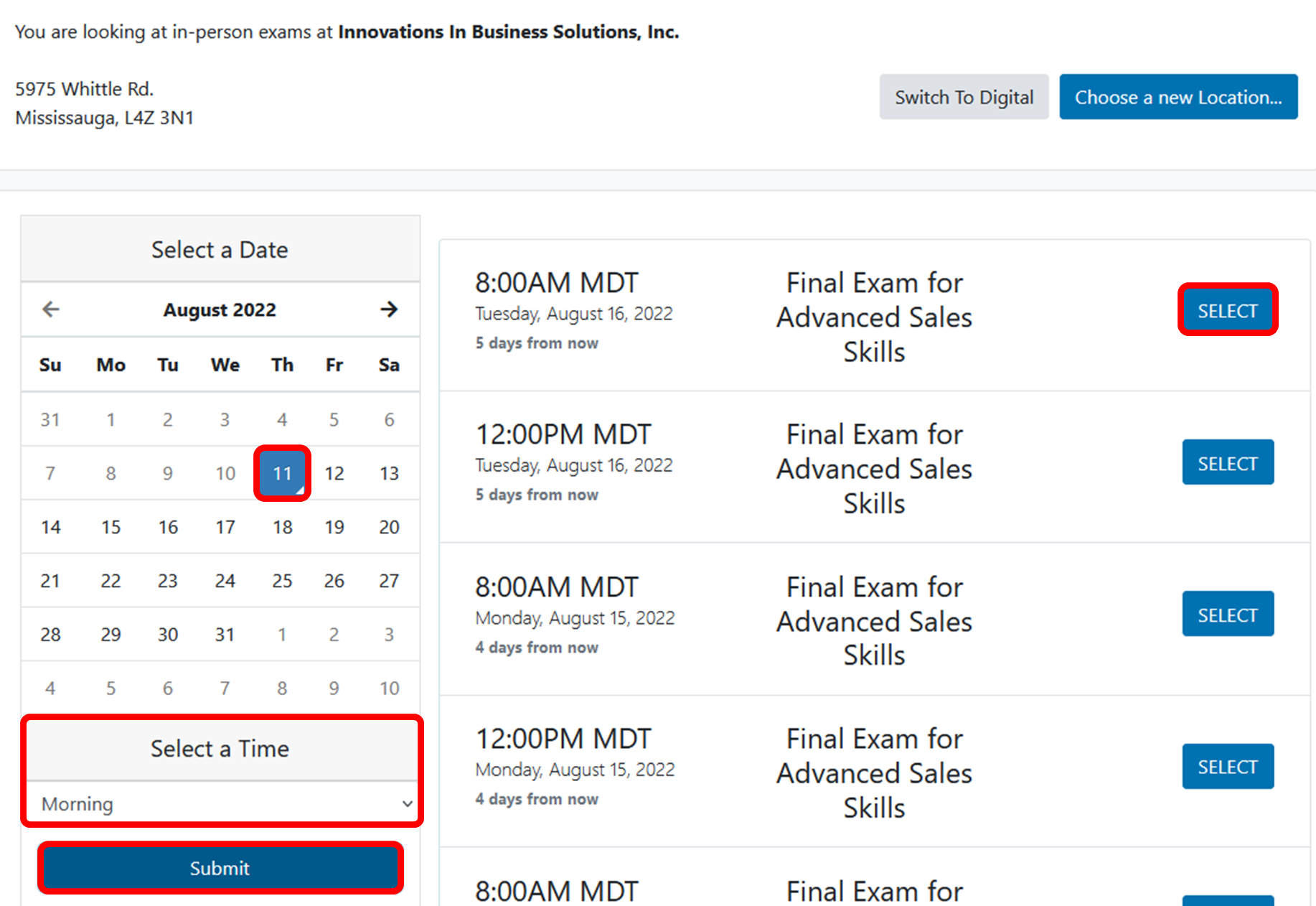This screenshot has width=1316, height=906.
Task: Click Switch To Digital button
Action: point(963,97)
